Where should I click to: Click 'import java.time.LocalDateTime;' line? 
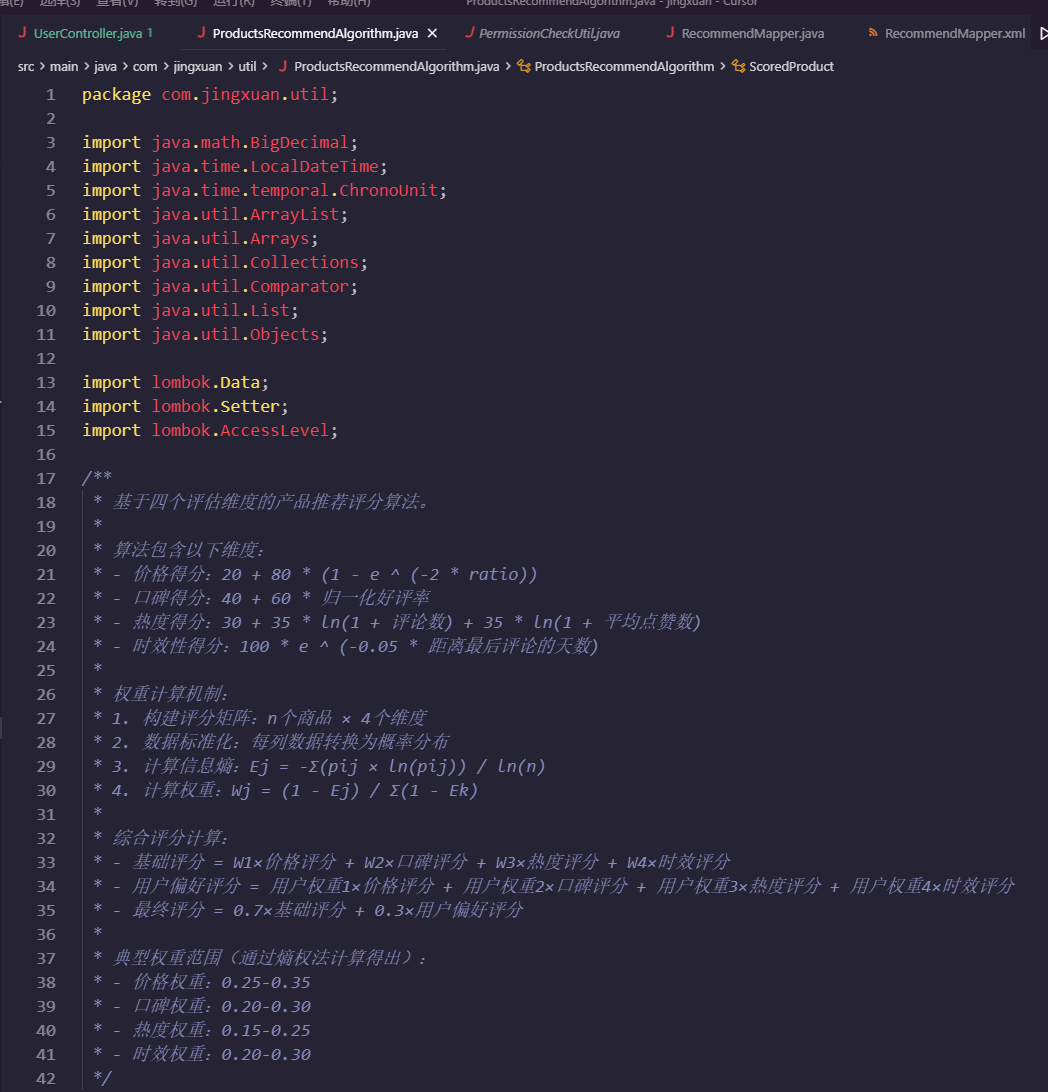235,166
